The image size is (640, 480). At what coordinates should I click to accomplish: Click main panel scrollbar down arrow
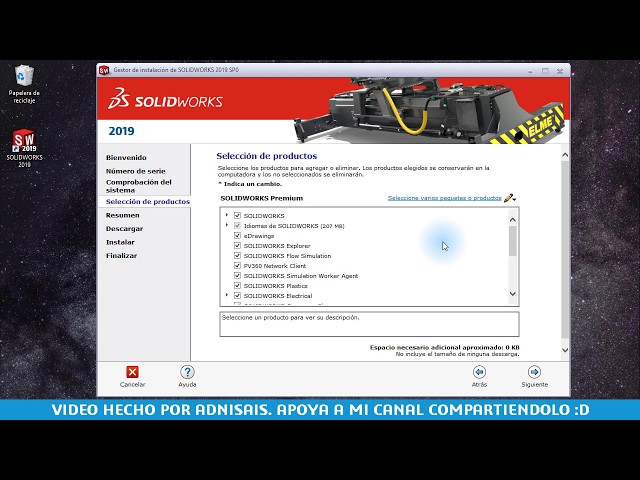click(x=565, y=350)
